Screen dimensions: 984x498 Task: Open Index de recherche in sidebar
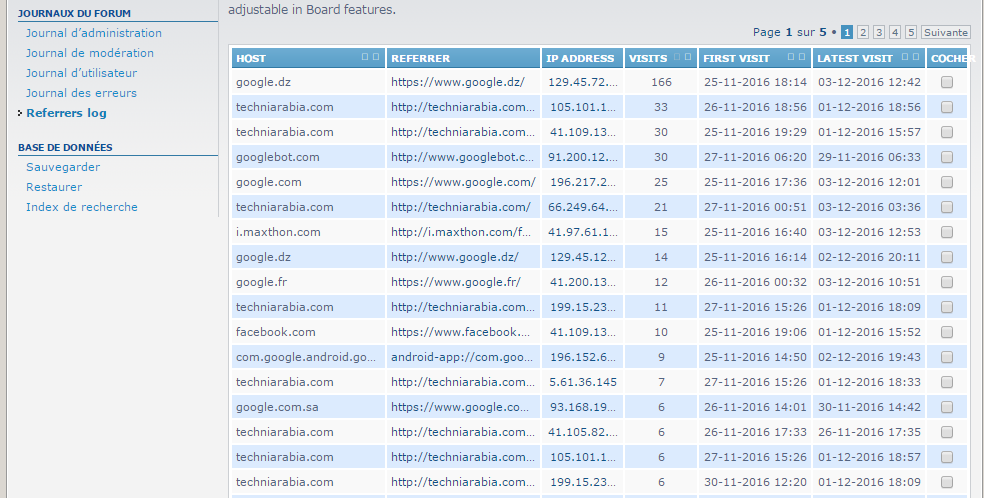[82, 207]
